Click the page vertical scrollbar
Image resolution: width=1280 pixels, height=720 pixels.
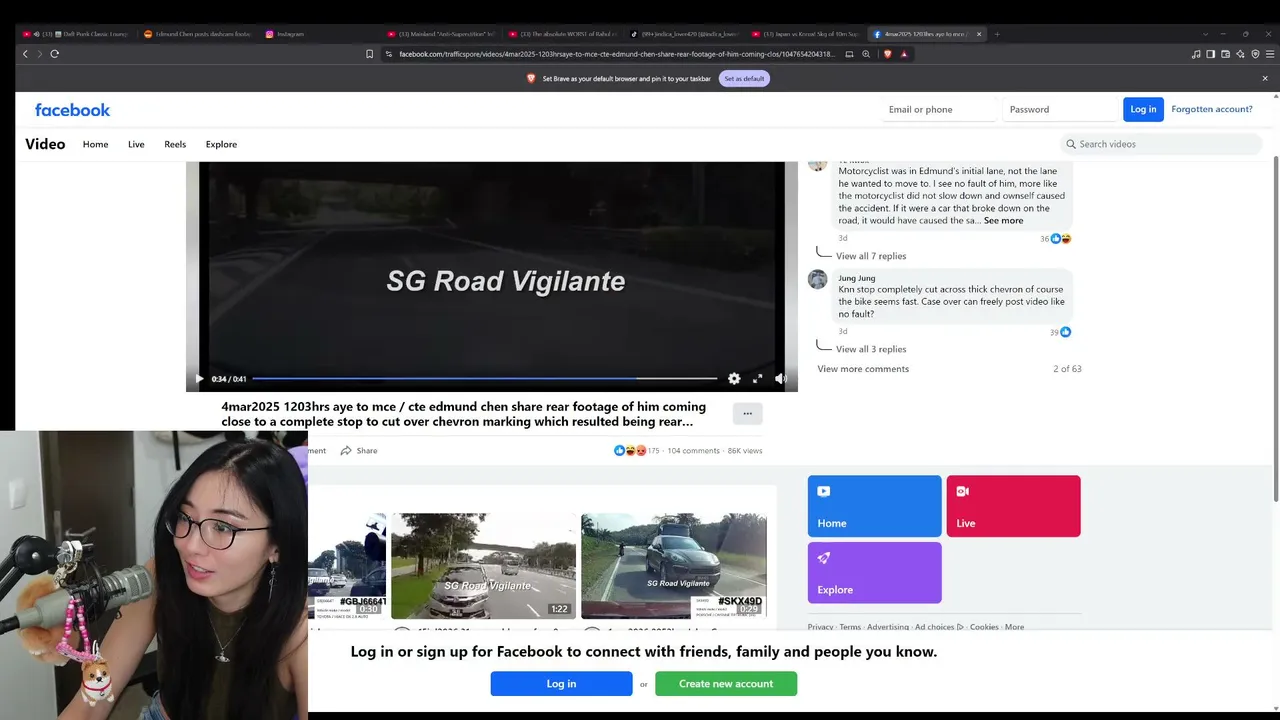(x=1275, y=330)
